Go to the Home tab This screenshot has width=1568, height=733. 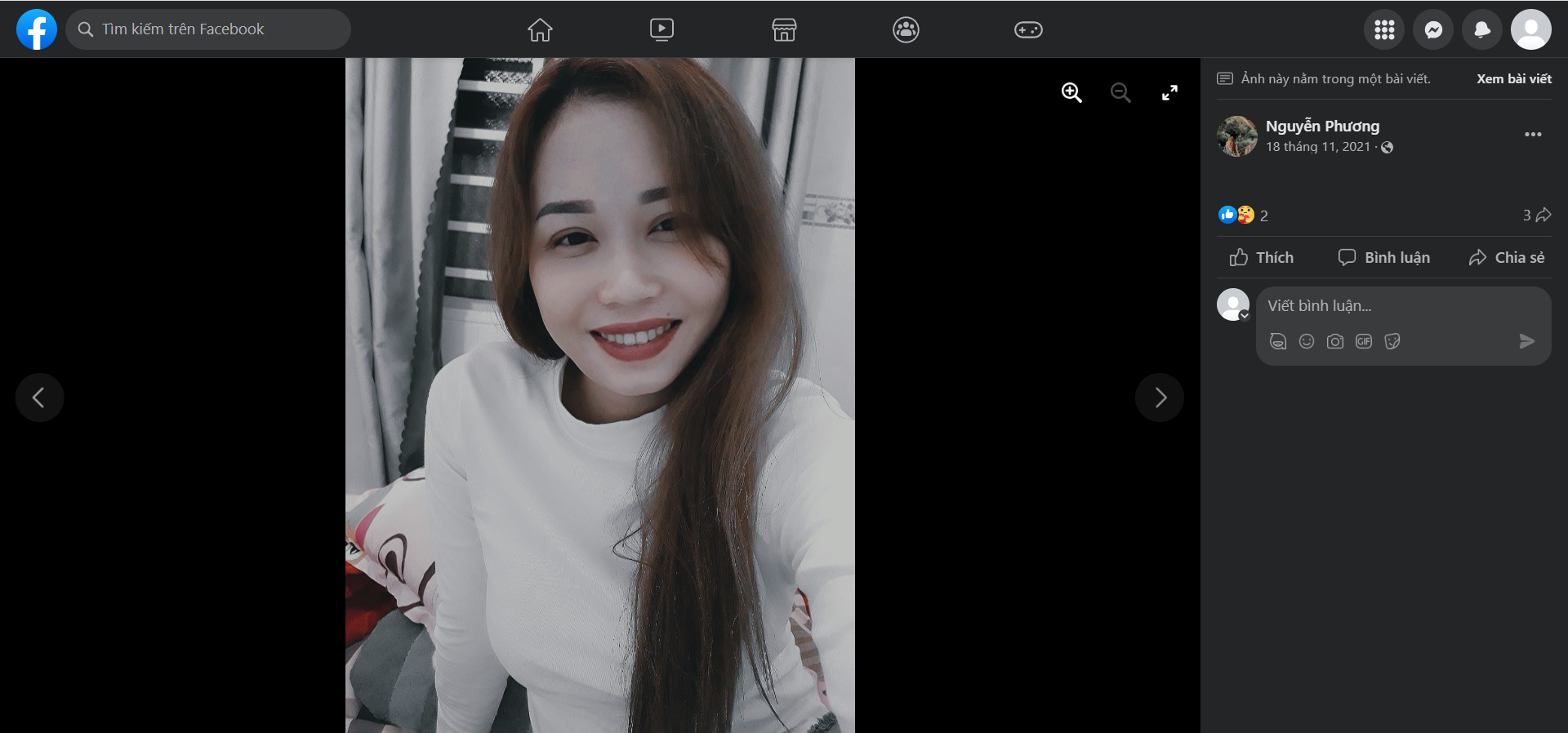tap(540, 30)
